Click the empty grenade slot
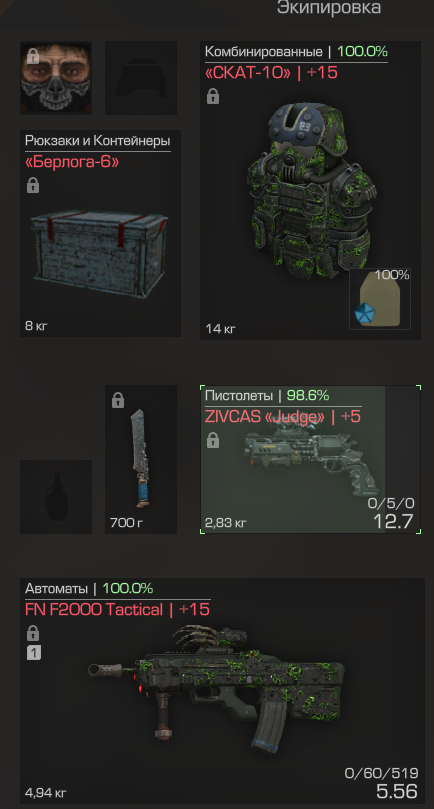Image resolution: width=434 pixels, height=809 pixels. point(56,497)
